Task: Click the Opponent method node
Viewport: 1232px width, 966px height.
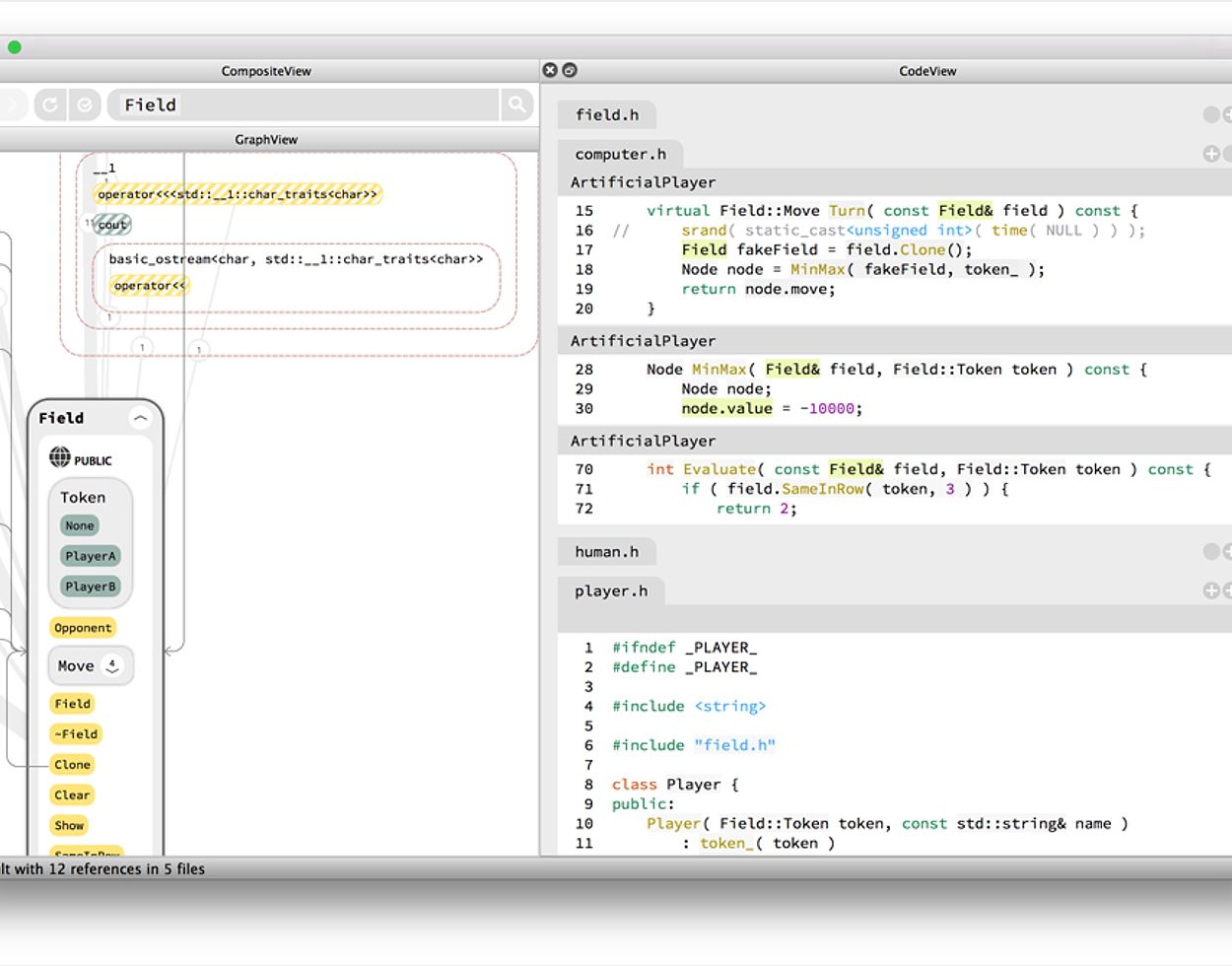Action: pyautogui.click(x=83, y=628)
